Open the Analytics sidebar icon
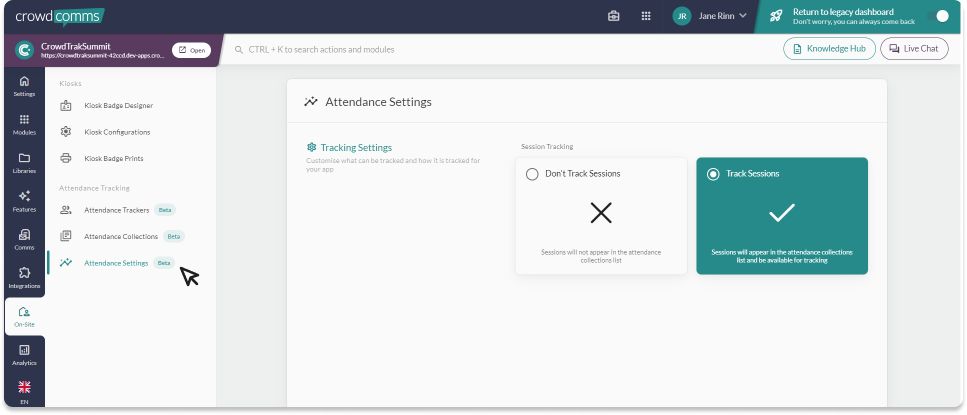Screen dimensions: 967x415 point(24,354)
